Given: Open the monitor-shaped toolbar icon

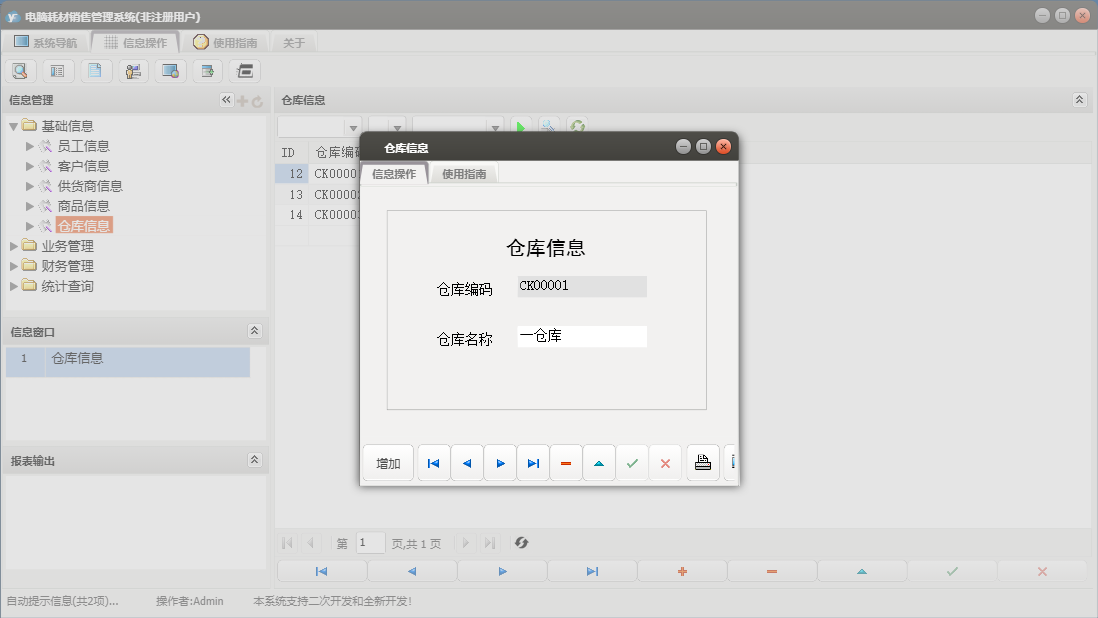Looking at the screenshot, I should click(169, 70).
